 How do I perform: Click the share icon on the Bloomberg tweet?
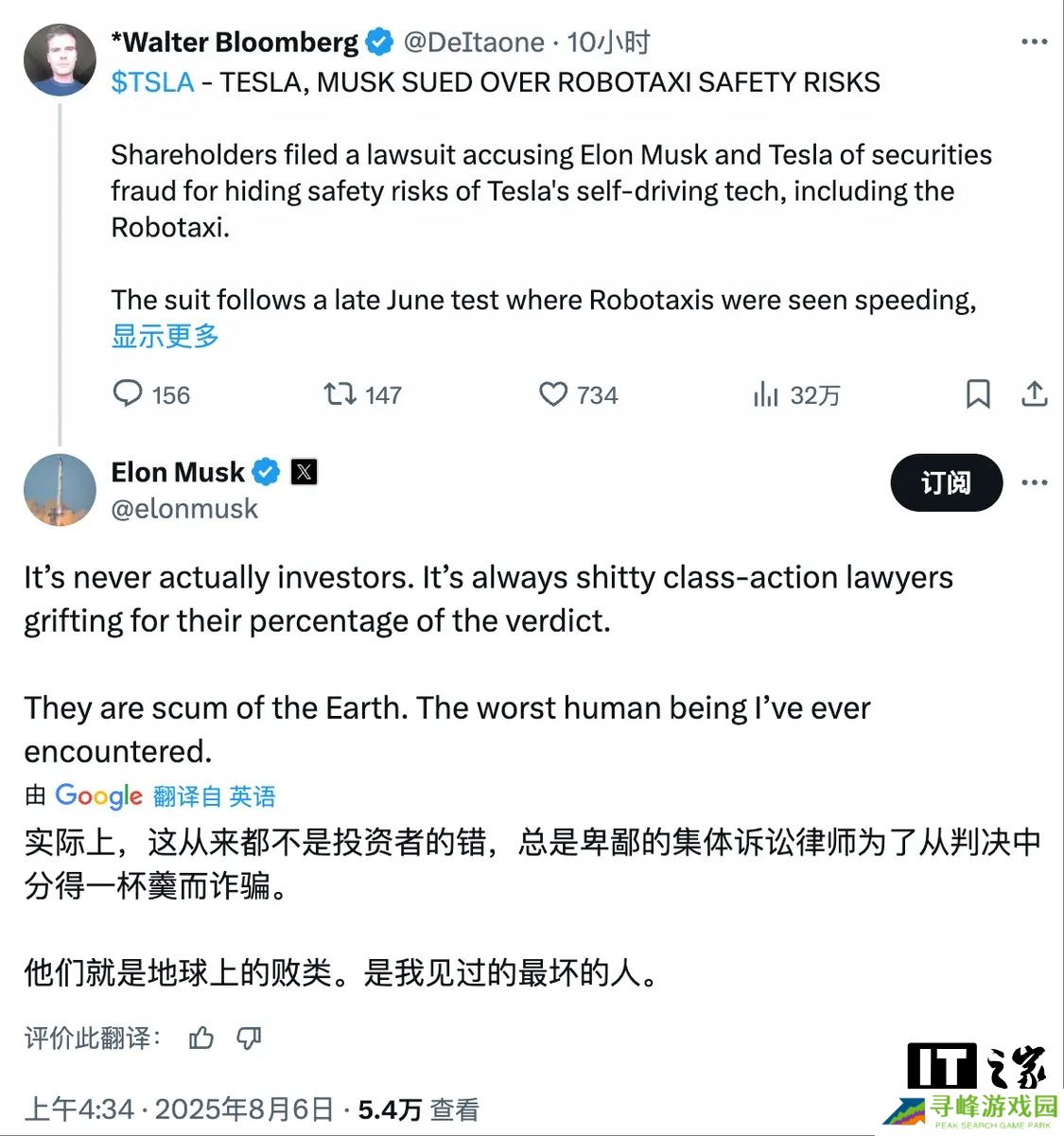(x=1035, y=393)
